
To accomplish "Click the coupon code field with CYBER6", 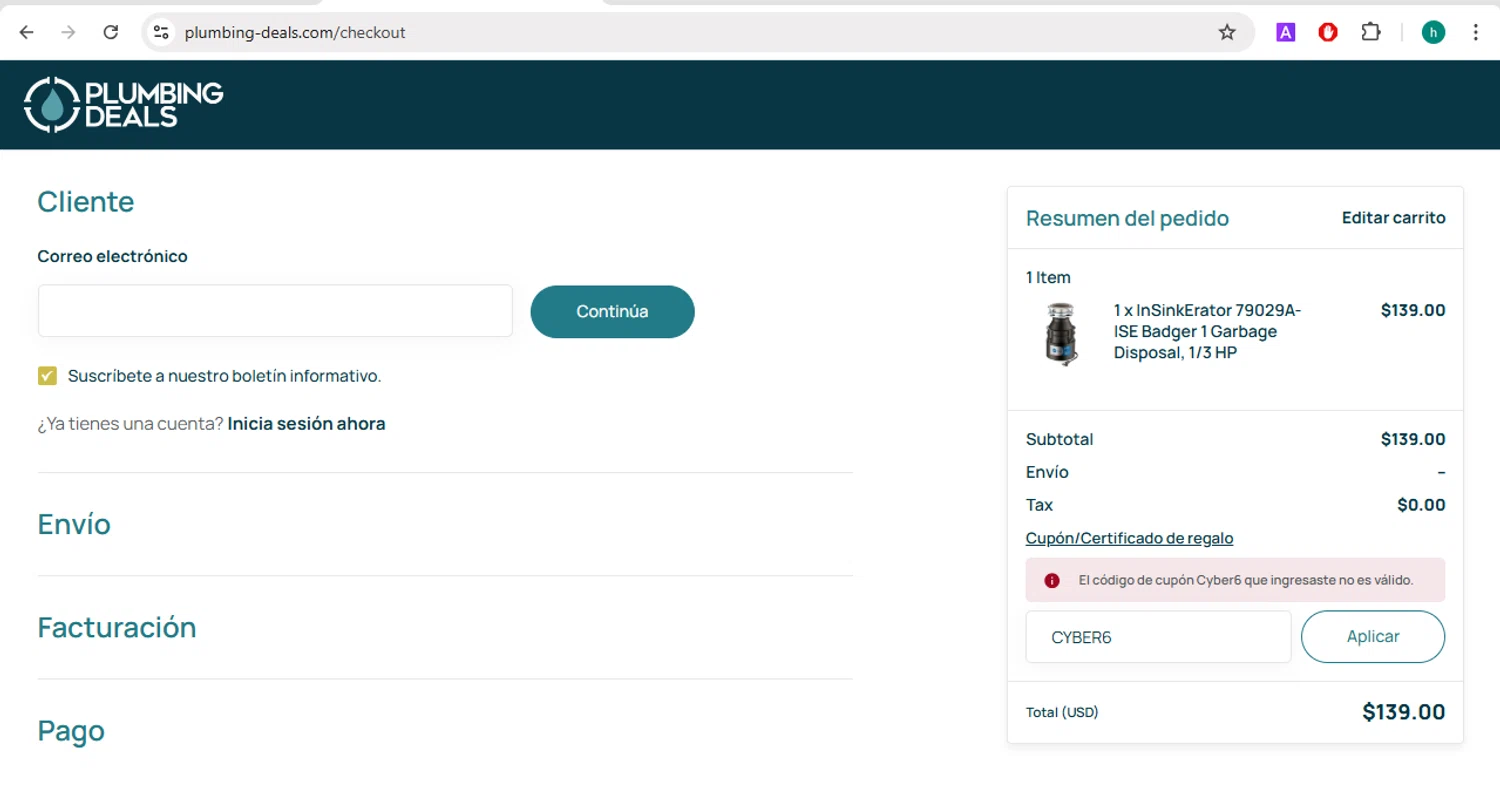I will (1158, 637).
